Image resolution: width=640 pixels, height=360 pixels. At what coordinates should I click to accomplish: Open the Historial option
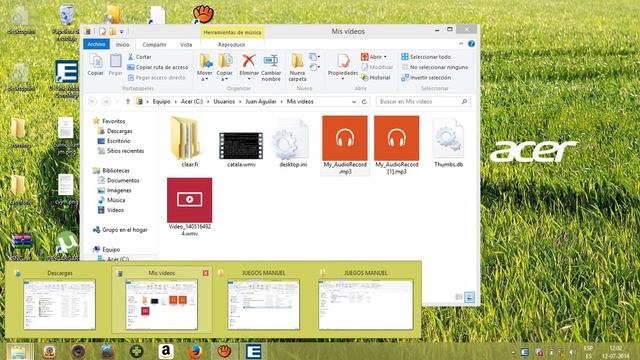(376, 78)
